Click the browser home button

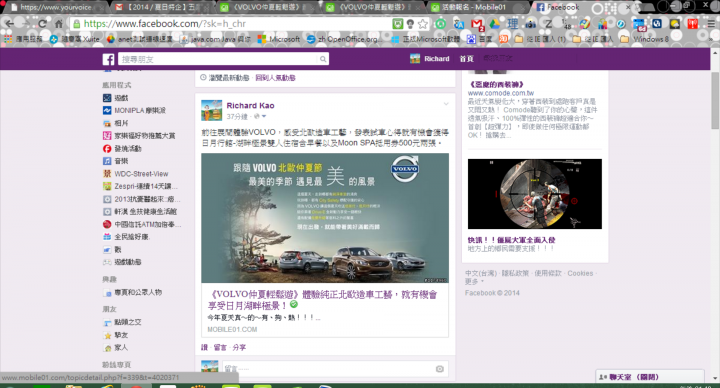59,24
